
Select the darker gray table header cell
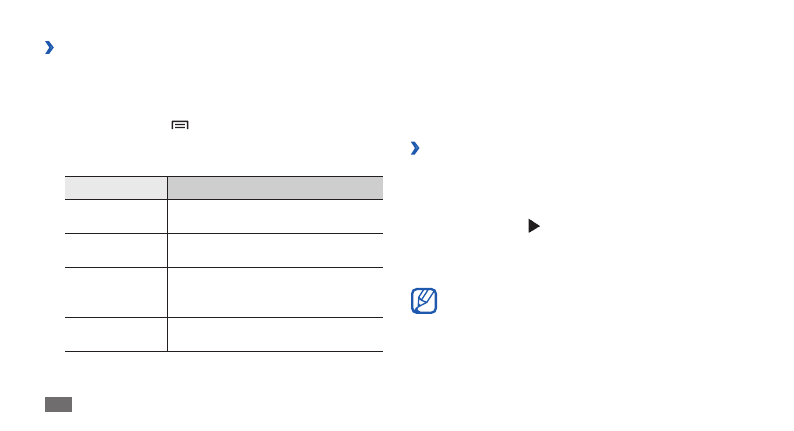click(x=275, y=188)
